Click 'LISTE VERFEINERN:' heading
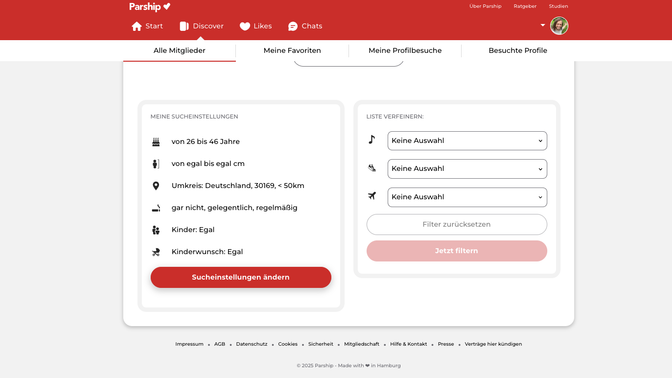 coord(395,117)
